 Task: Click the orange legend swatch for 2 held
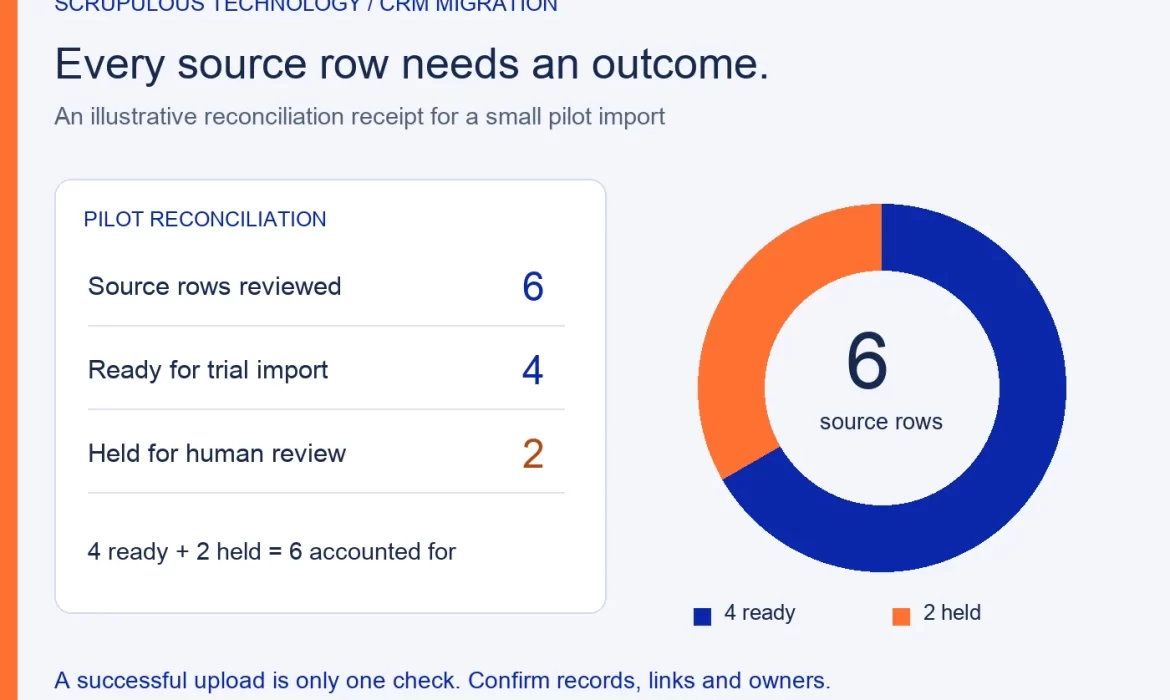901,616
